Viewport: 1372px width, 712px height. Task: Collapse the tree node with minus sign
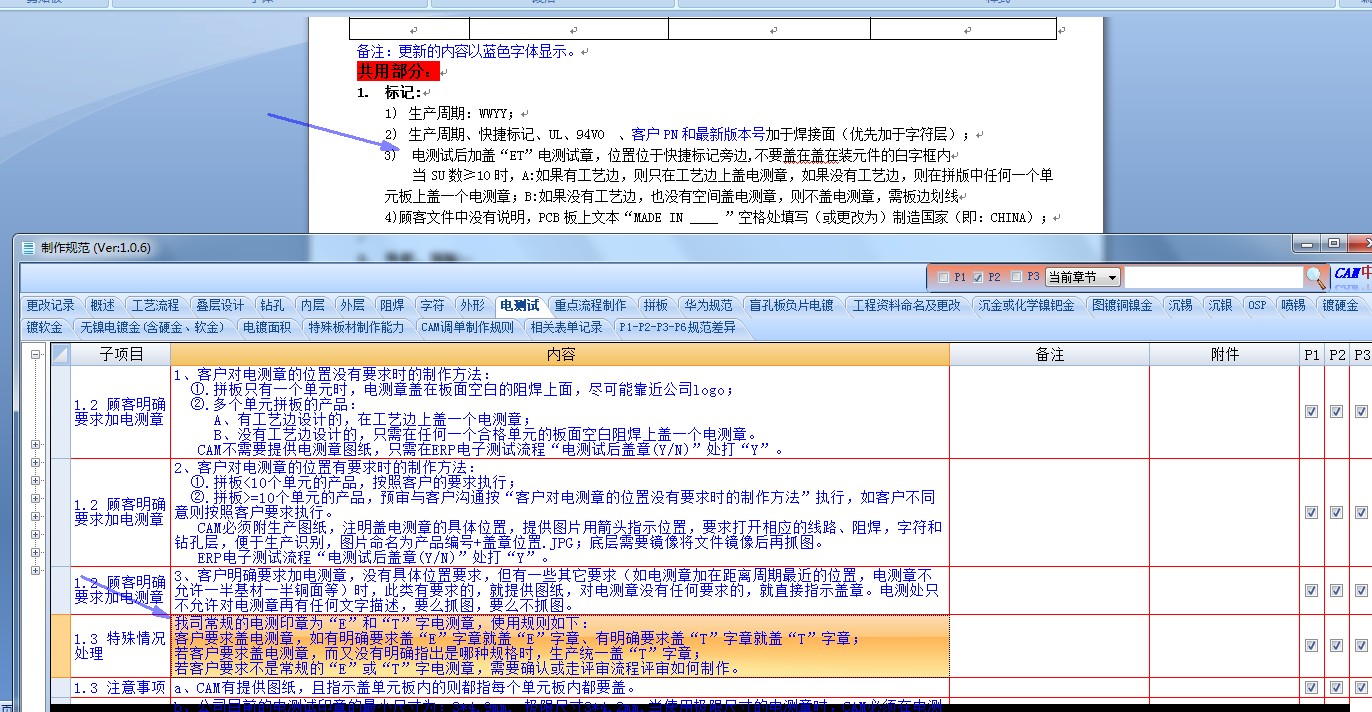pos(36,354)
